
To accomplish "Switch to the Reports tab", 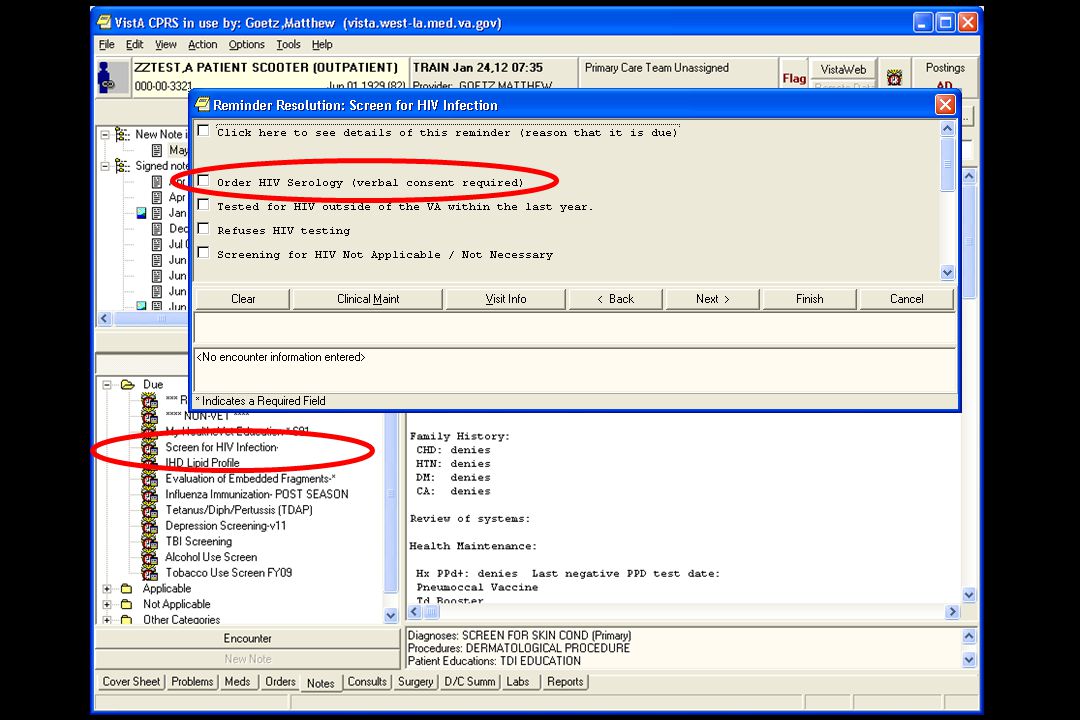I will 565,681.
